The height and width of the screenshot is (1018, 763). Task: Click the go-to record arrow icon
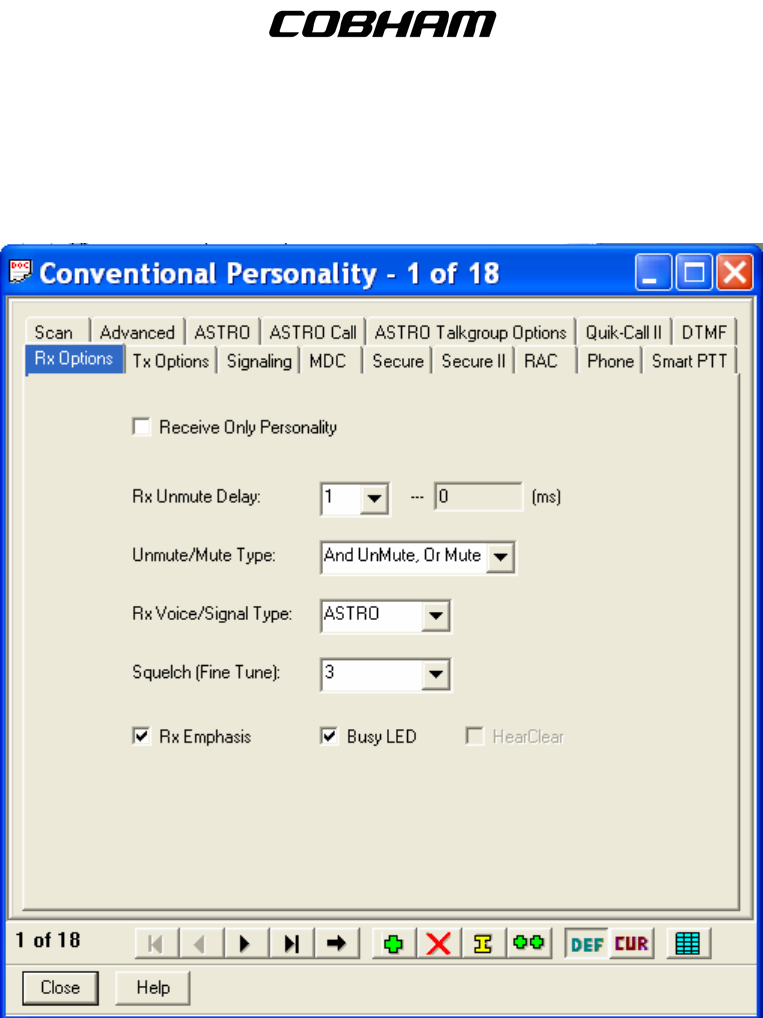pyautogui.click(x=336, y=943)
